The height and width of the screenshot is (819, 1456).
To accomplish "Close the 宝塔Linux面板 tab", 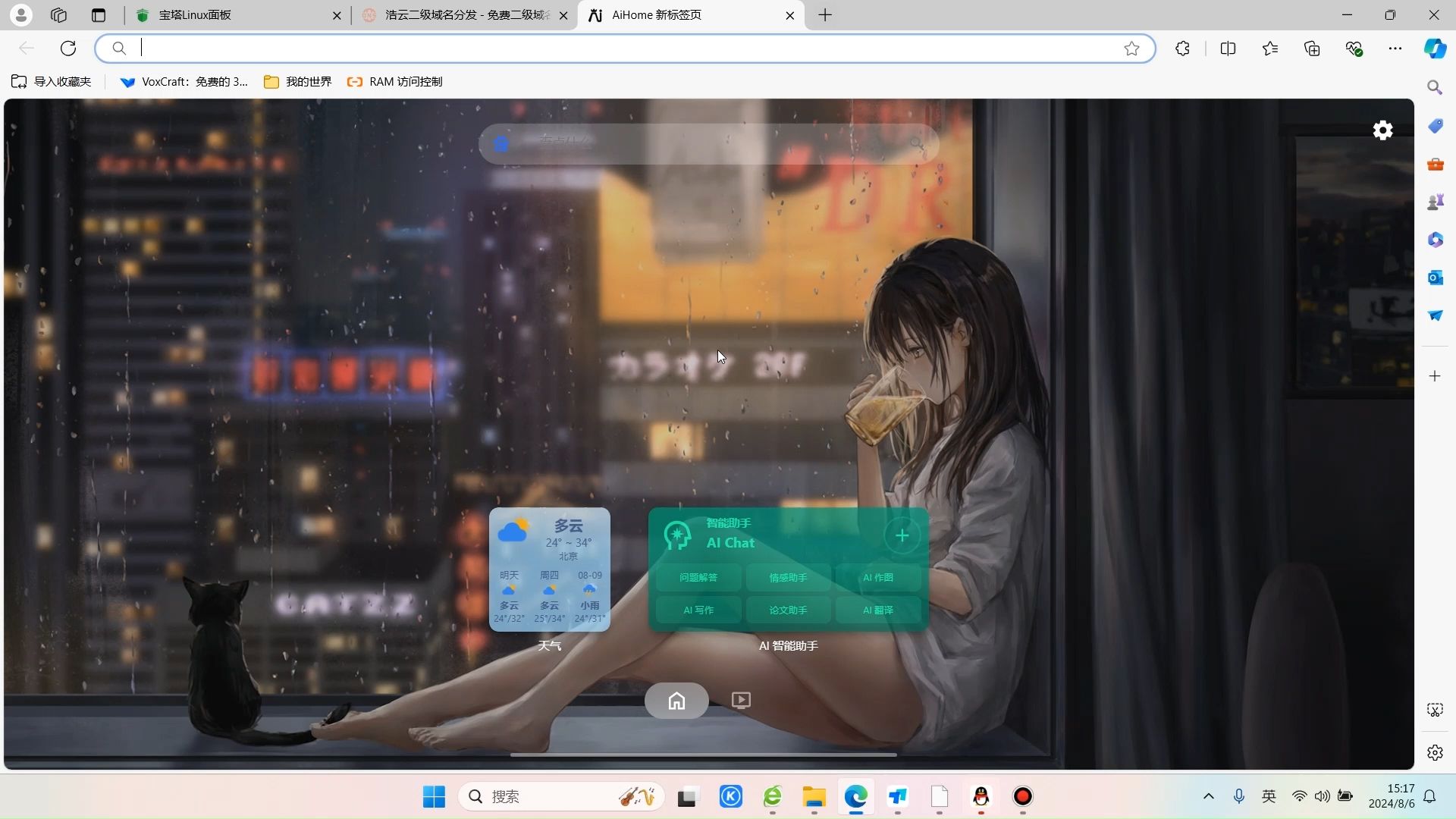I will [x=337, y=15].
